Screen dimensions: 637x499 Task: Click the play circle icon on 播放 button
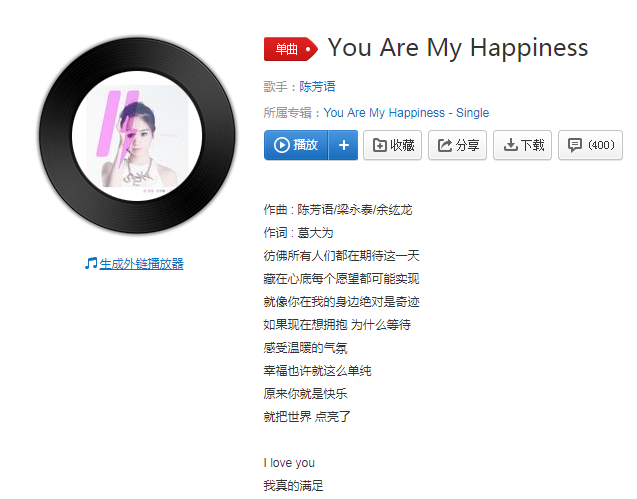282,145
